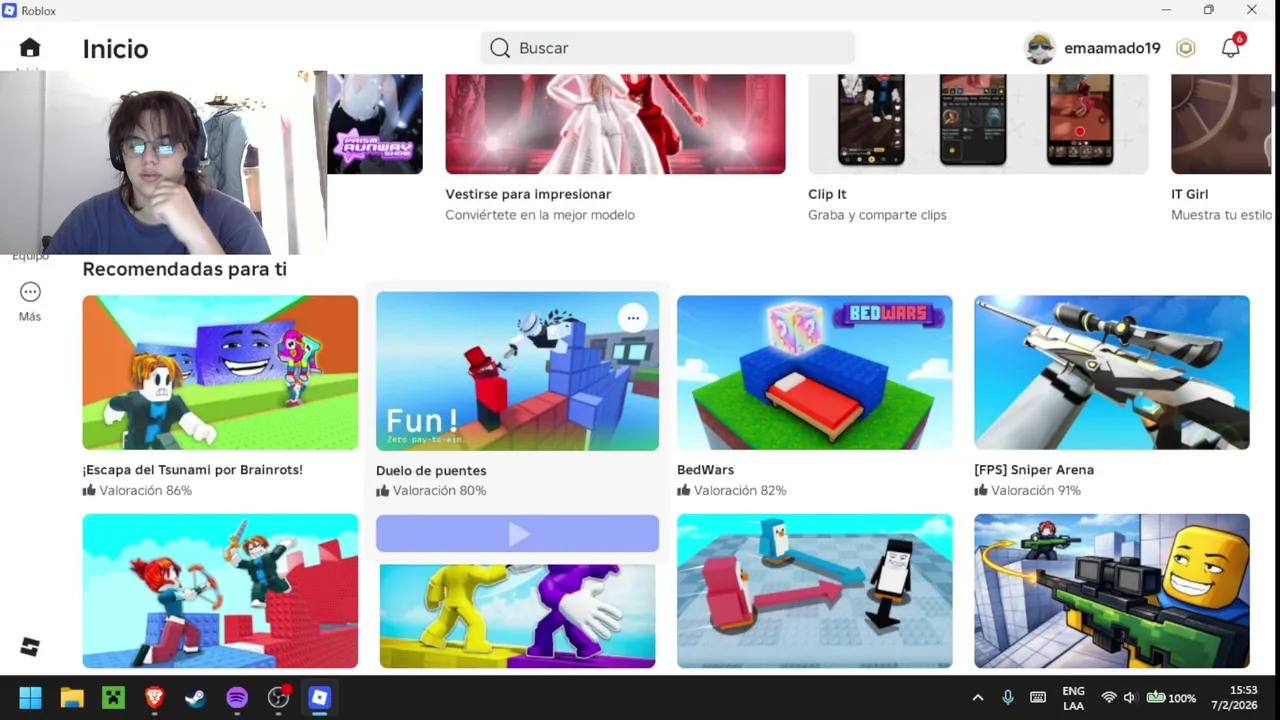Open the FPS Sniper Arena thumbnail
1280x720 pixels.
tap(1112, 372)
